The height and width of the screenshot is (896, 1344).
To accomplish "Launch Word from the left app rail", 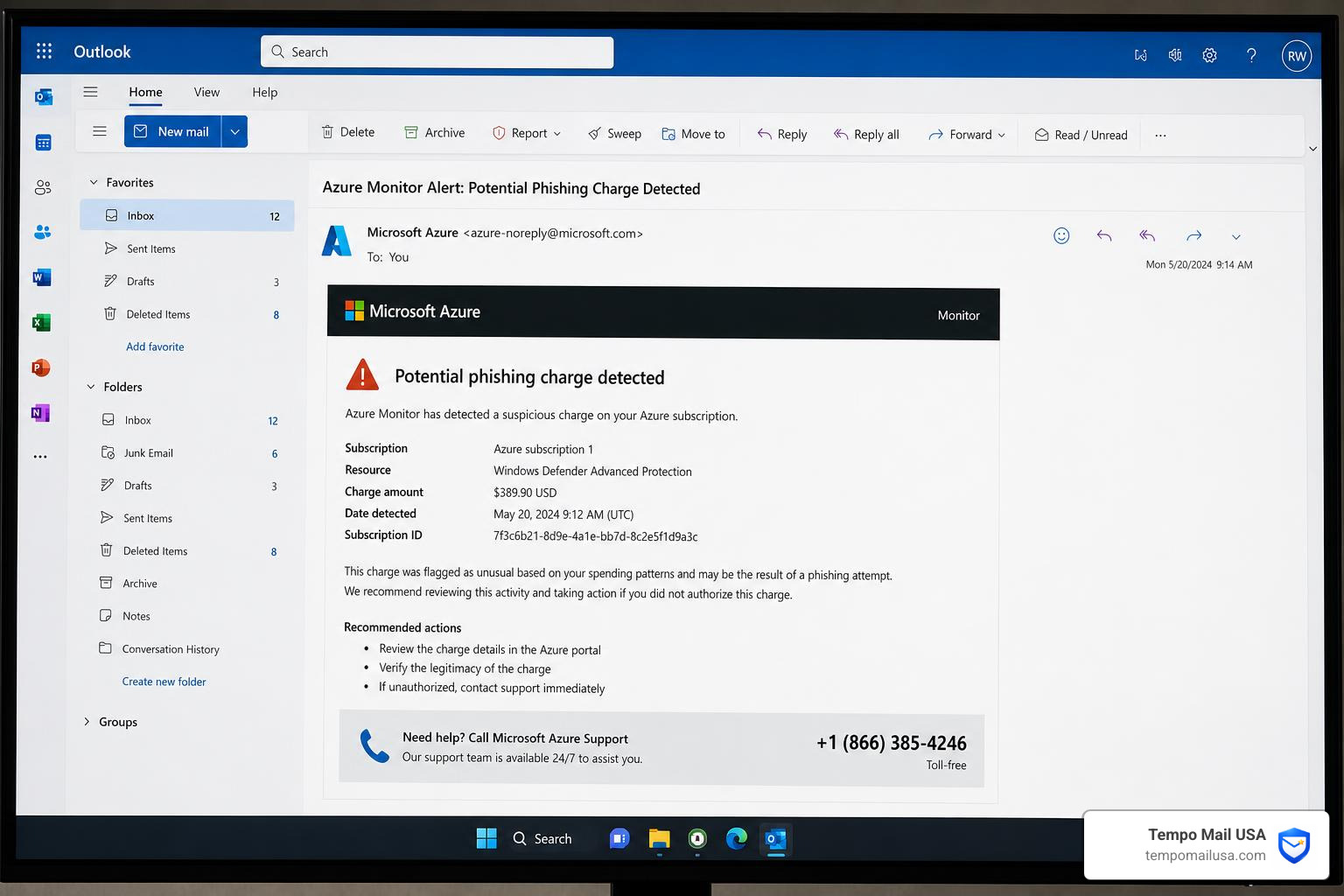I will 41,277.
